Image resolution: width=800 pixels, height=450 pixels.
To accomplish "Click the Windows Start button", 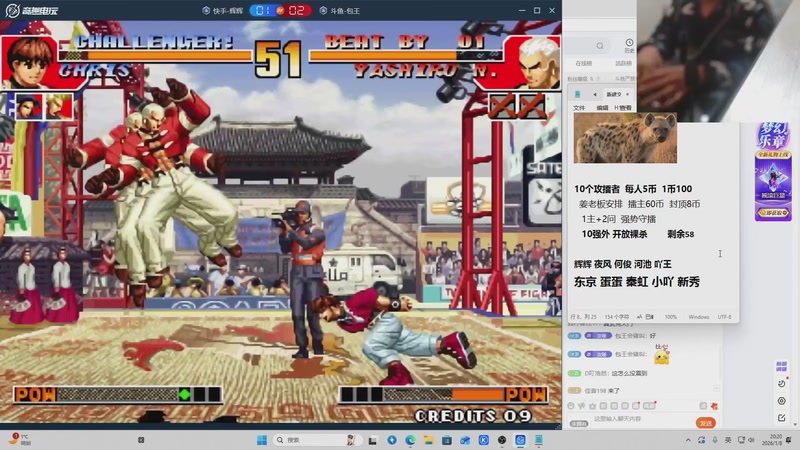I will pos(262,440).
